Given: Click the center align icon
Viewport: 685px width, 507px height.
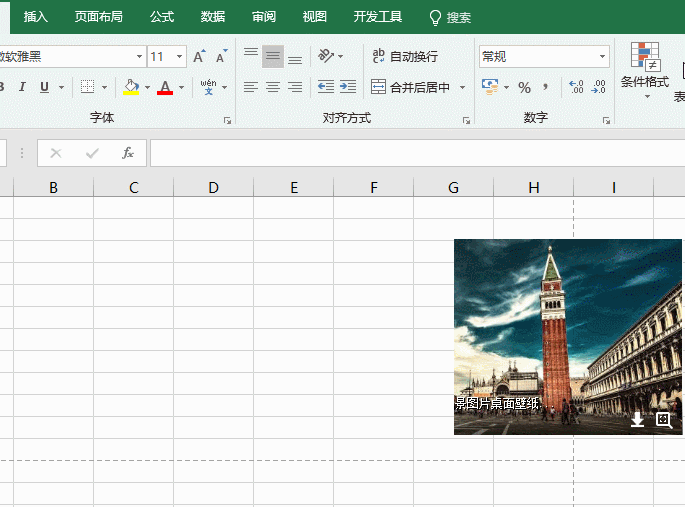Looking at the screenshot, I should 272,88.
